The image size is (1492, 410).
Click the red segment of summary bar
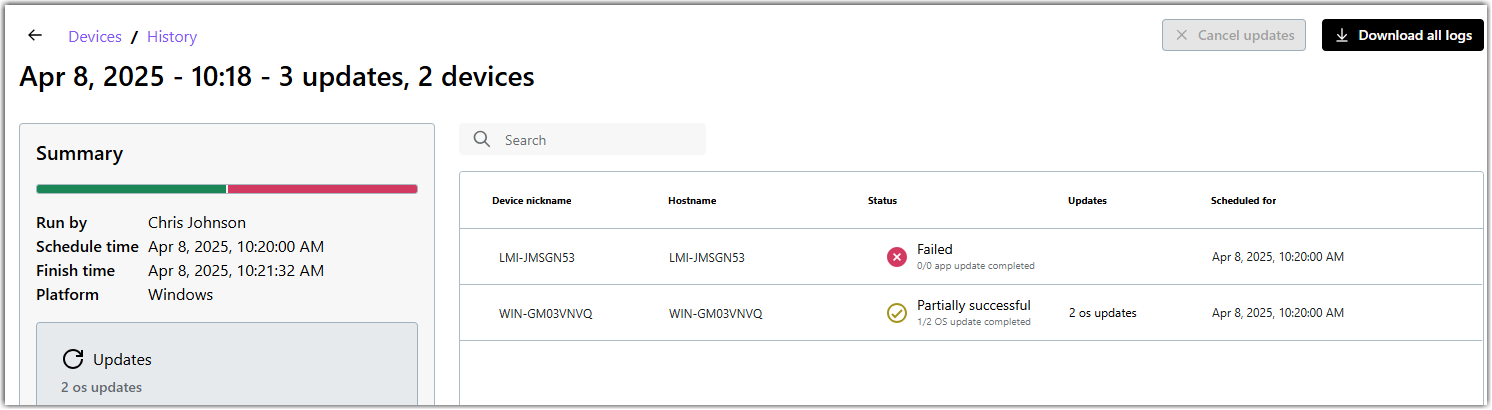point(322,189)
